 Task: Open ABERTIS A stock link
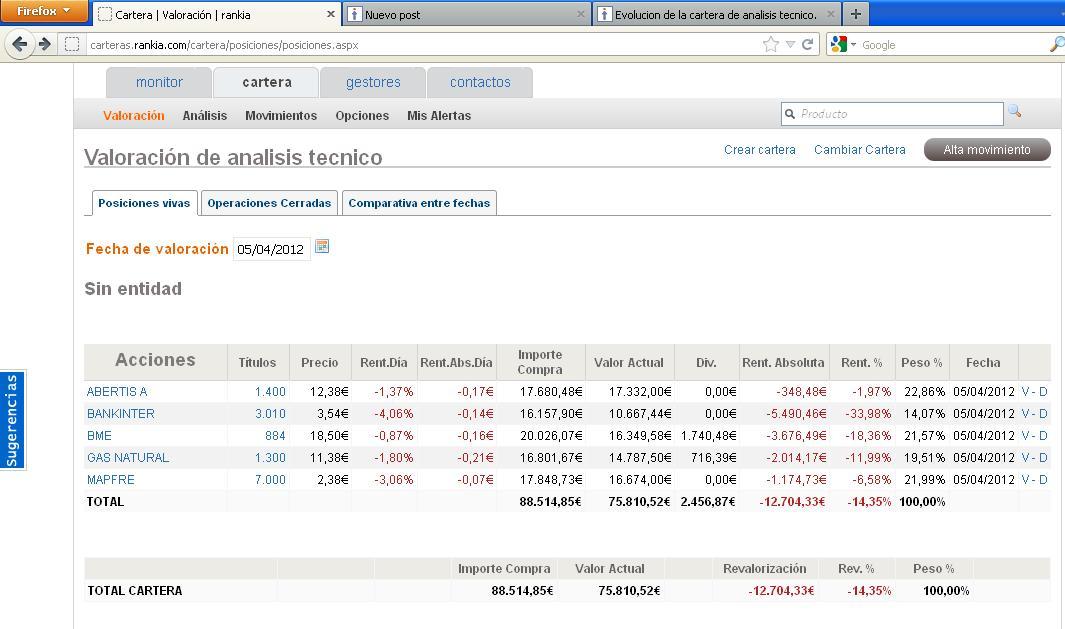pyautogui.click(x=117, y=392)
